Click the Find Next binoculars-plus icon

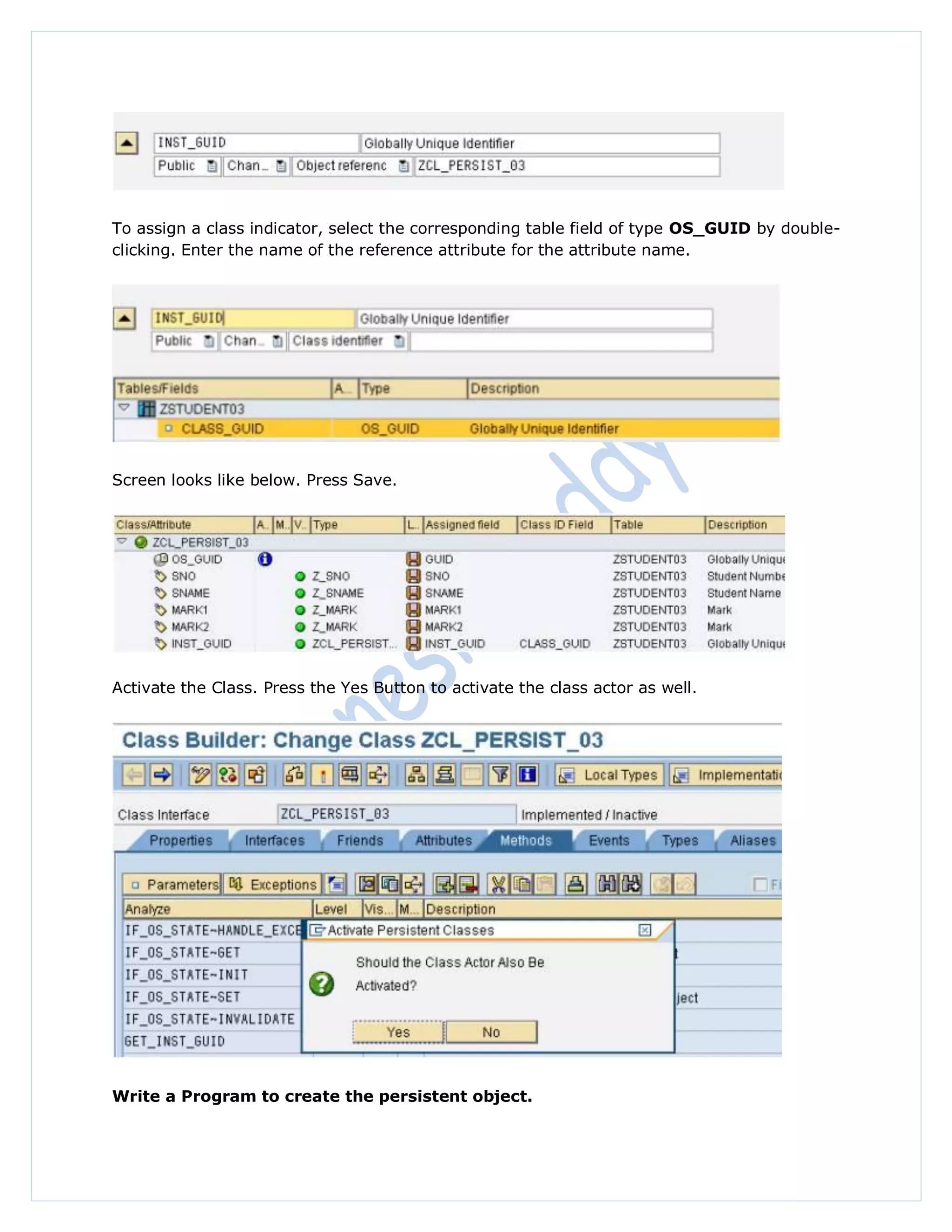click(x=630, y=884)
